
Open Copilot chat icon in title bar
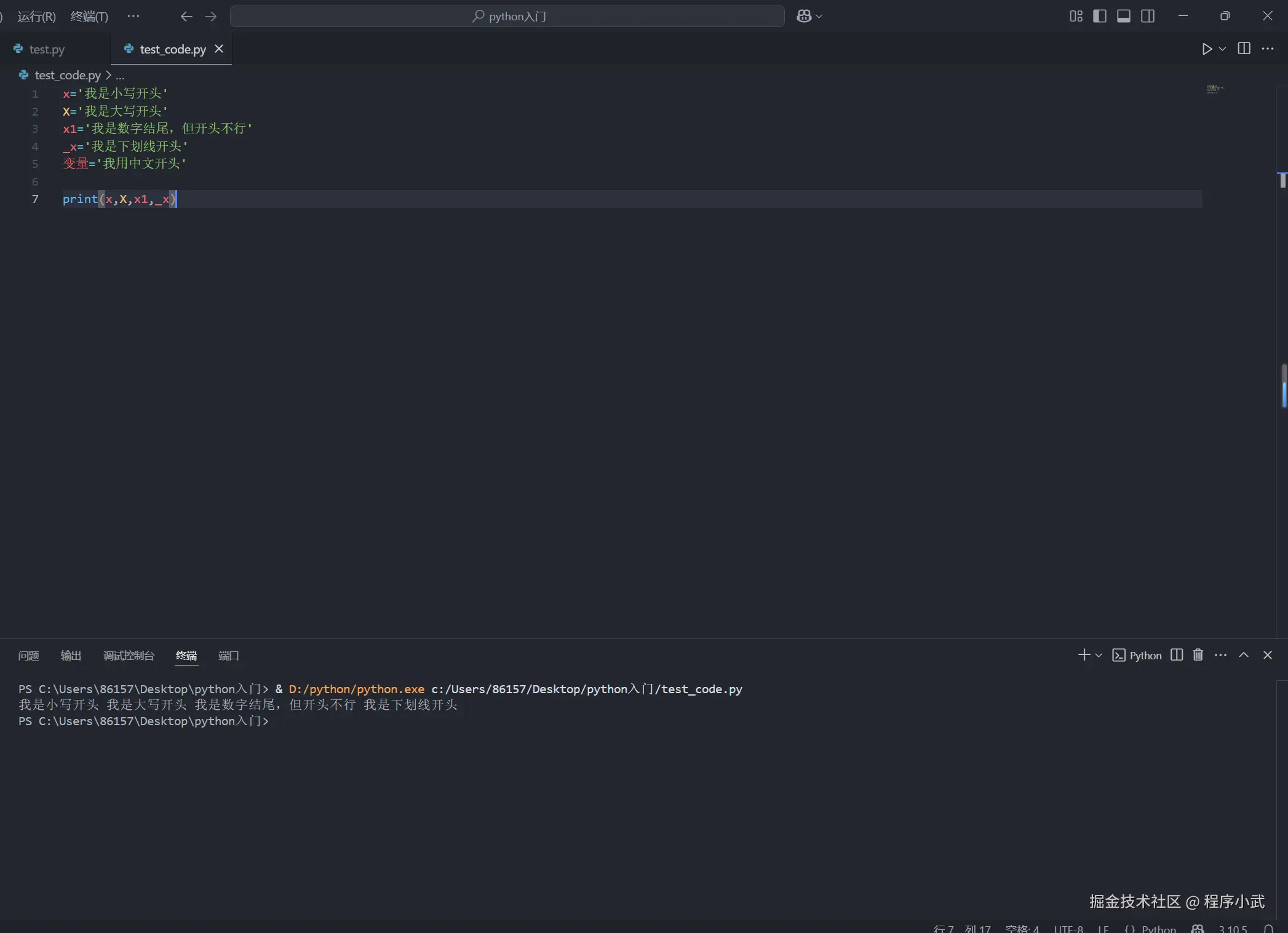pos(804,17)
